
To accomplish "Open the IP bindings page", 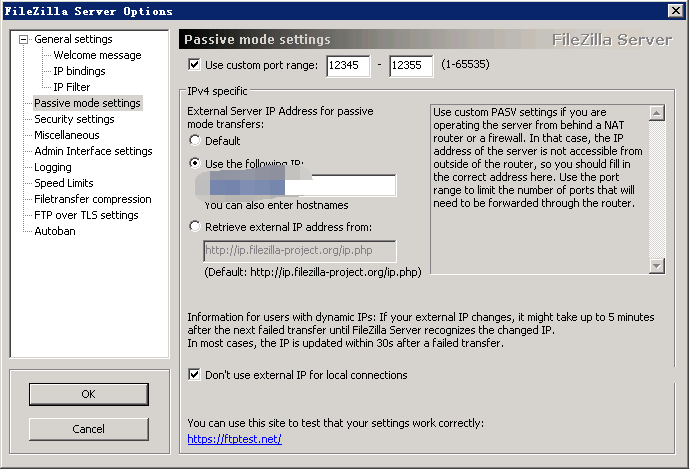I will pos(79,71).
